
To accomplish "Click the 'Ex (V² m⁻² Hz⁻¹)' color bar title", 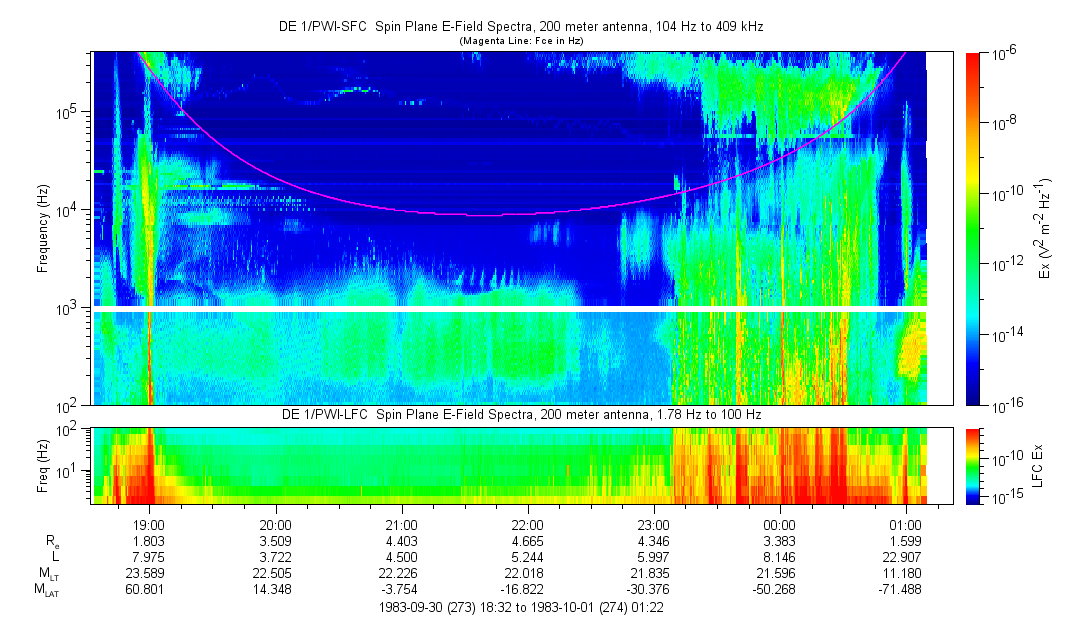I will coord(1044,229).
